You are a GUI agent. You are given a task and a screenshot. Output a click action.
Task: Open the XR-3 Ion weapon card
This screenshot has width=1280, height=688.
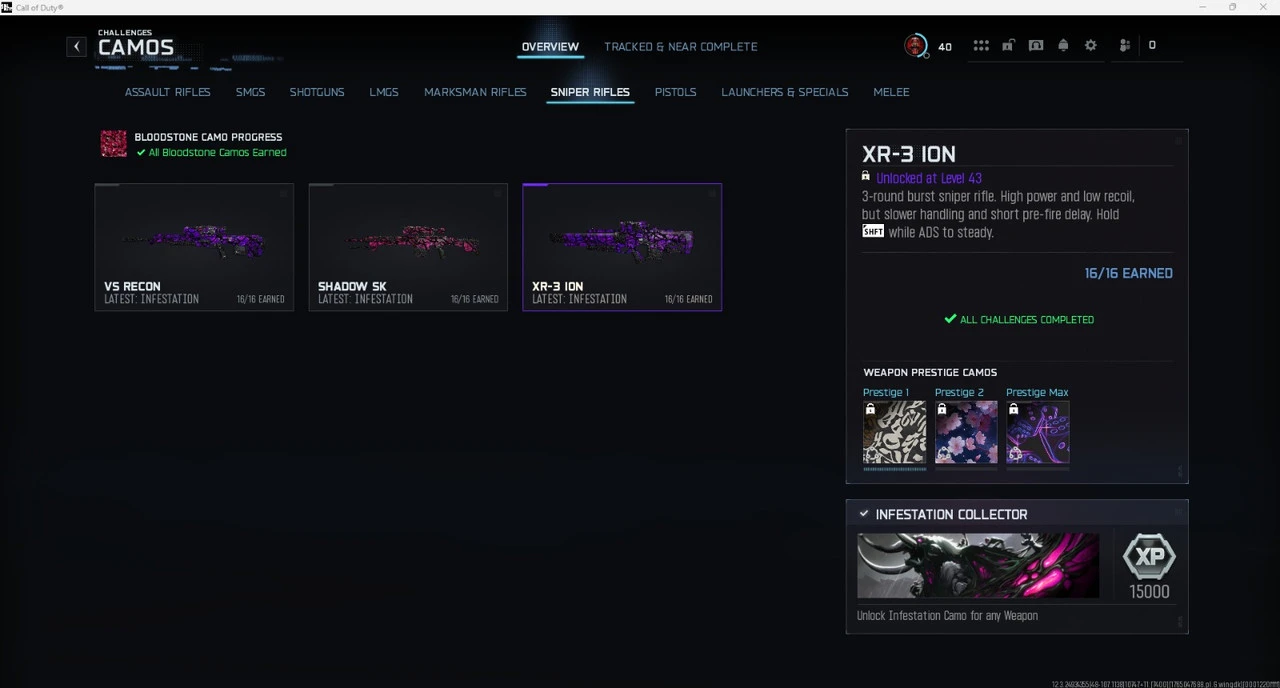(622, 247)
